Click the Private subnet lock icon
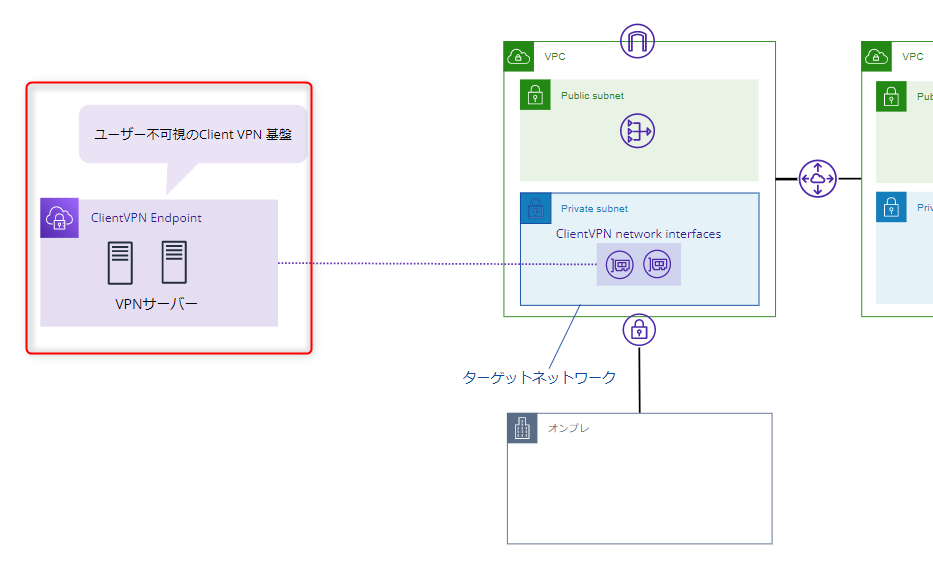Screen dimensions: 933x569 click(x=536, y=208)
